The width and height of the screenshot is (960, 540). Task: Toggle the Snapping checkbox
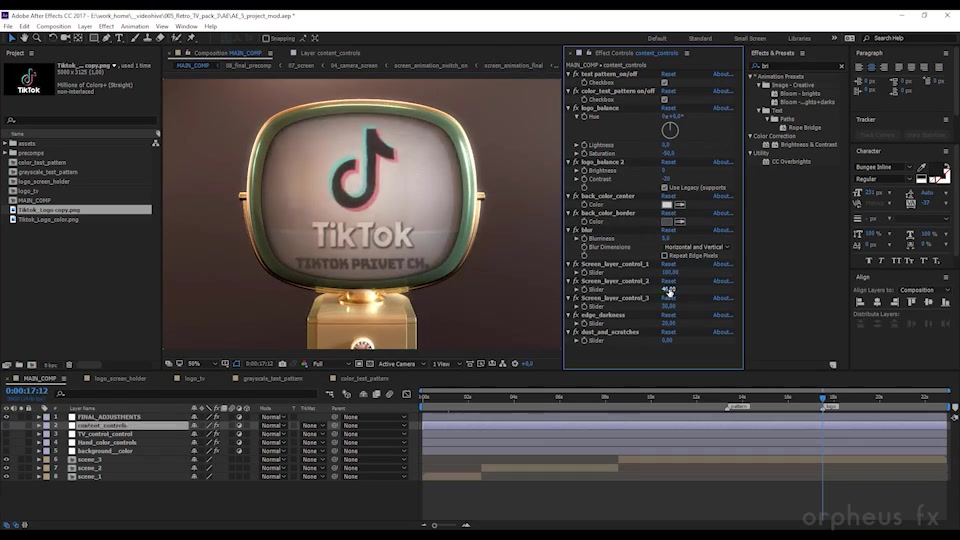click(x=266, y=39)
